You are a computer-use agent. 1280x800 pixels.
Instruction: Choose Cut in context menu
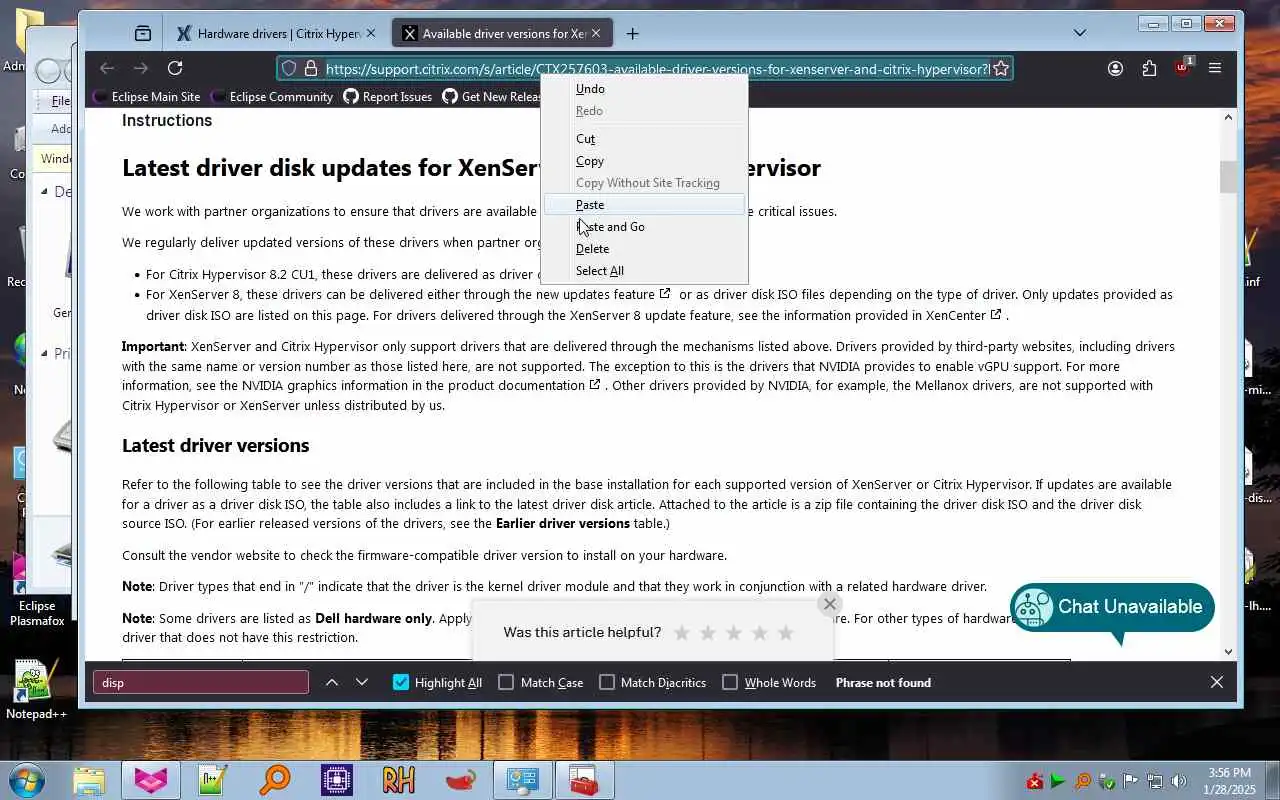(x=645, y=139)
